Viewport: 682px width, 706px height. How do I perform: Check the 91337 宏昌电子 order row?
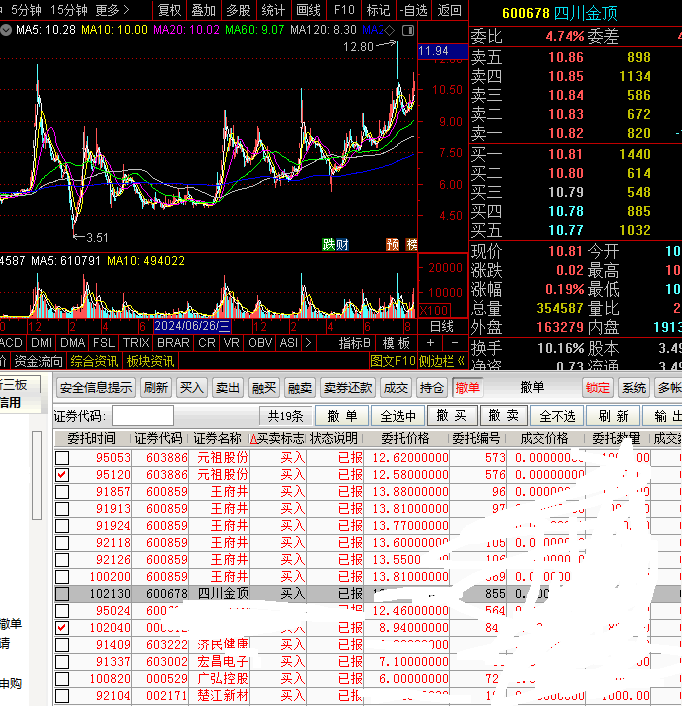pos(62,662)
